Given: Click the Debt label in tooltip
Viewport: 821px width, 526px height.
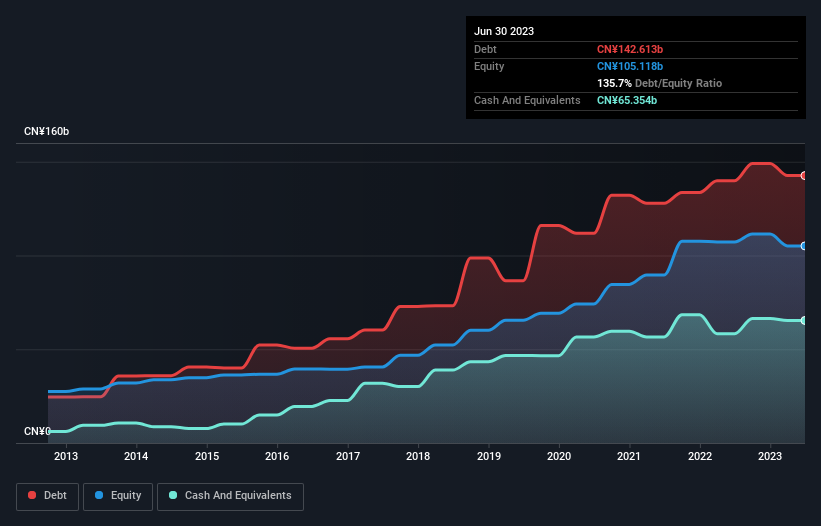Looking at the screenshot, I should (x=485, y=49).
